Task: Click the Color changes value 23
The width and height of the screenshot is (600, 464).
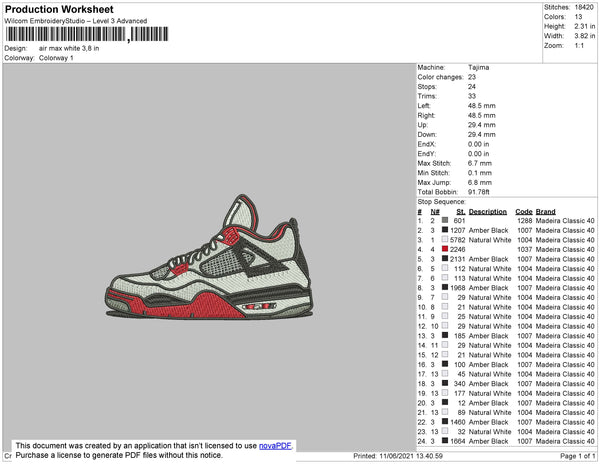Action: 472,77
